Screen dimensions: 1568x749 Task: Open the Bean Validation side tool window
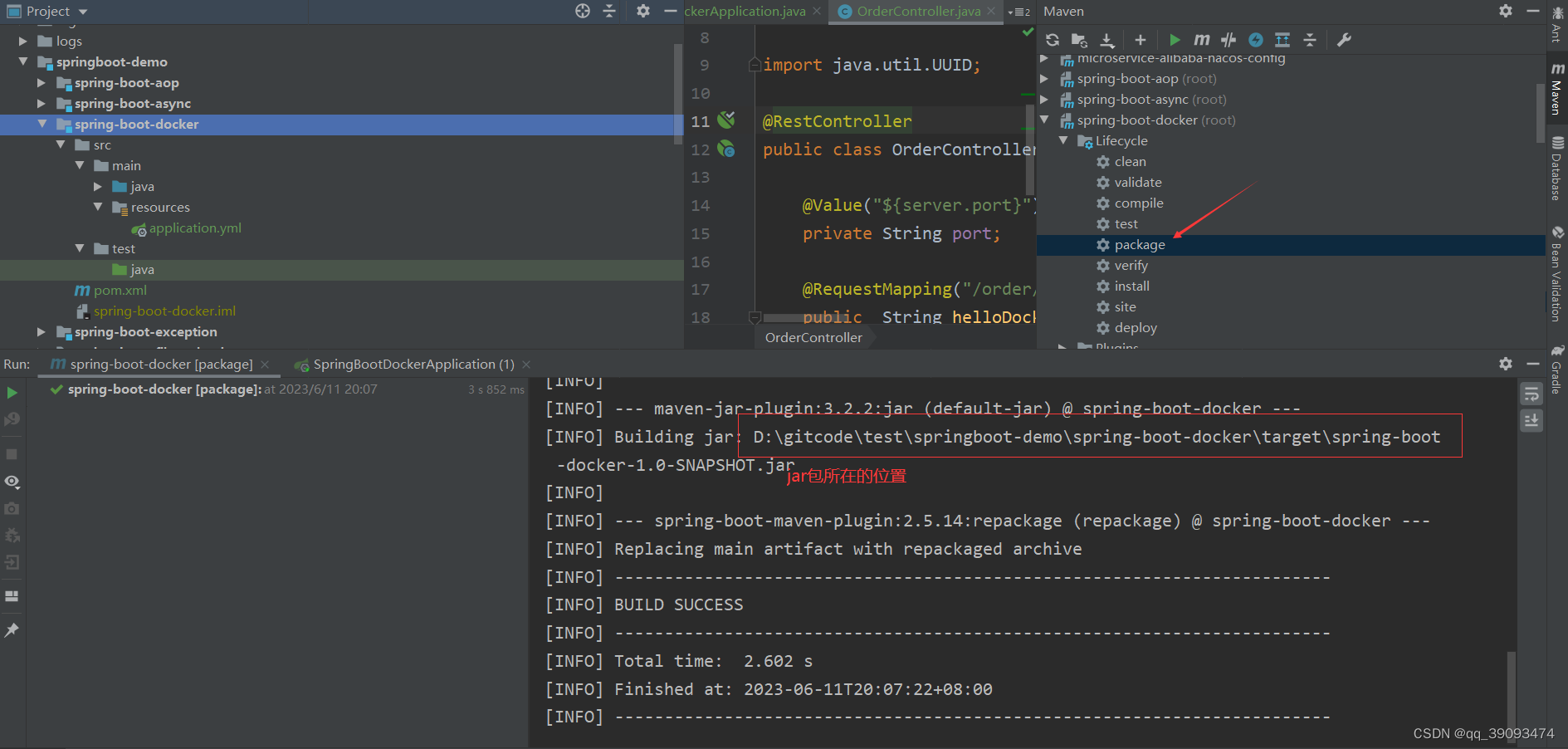tap(1557, 274)
